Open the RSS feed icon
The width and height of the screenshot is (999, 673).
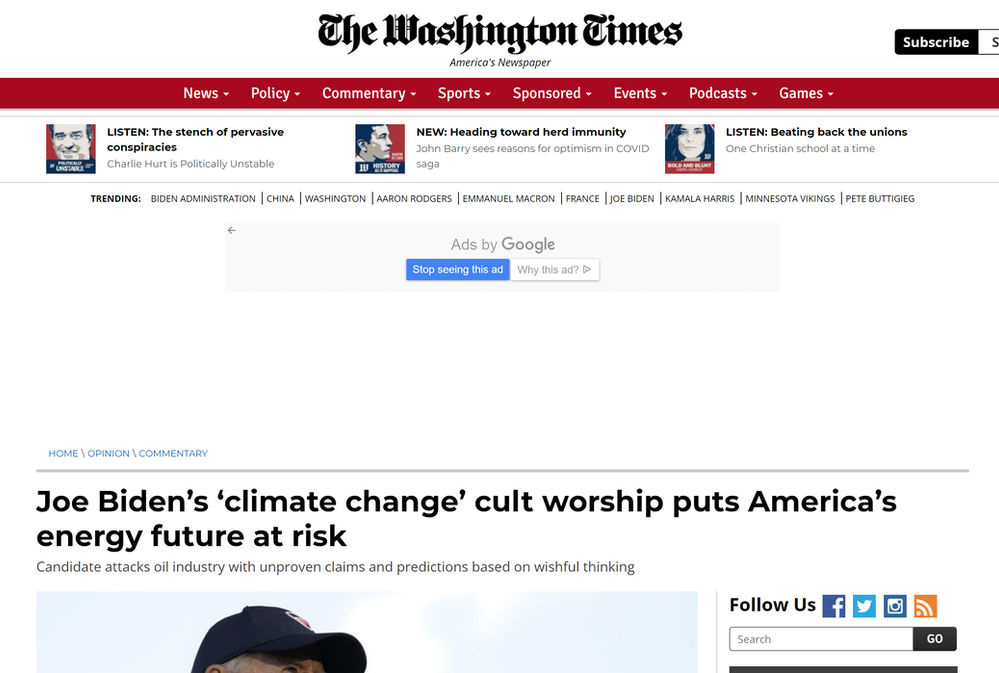925,606
